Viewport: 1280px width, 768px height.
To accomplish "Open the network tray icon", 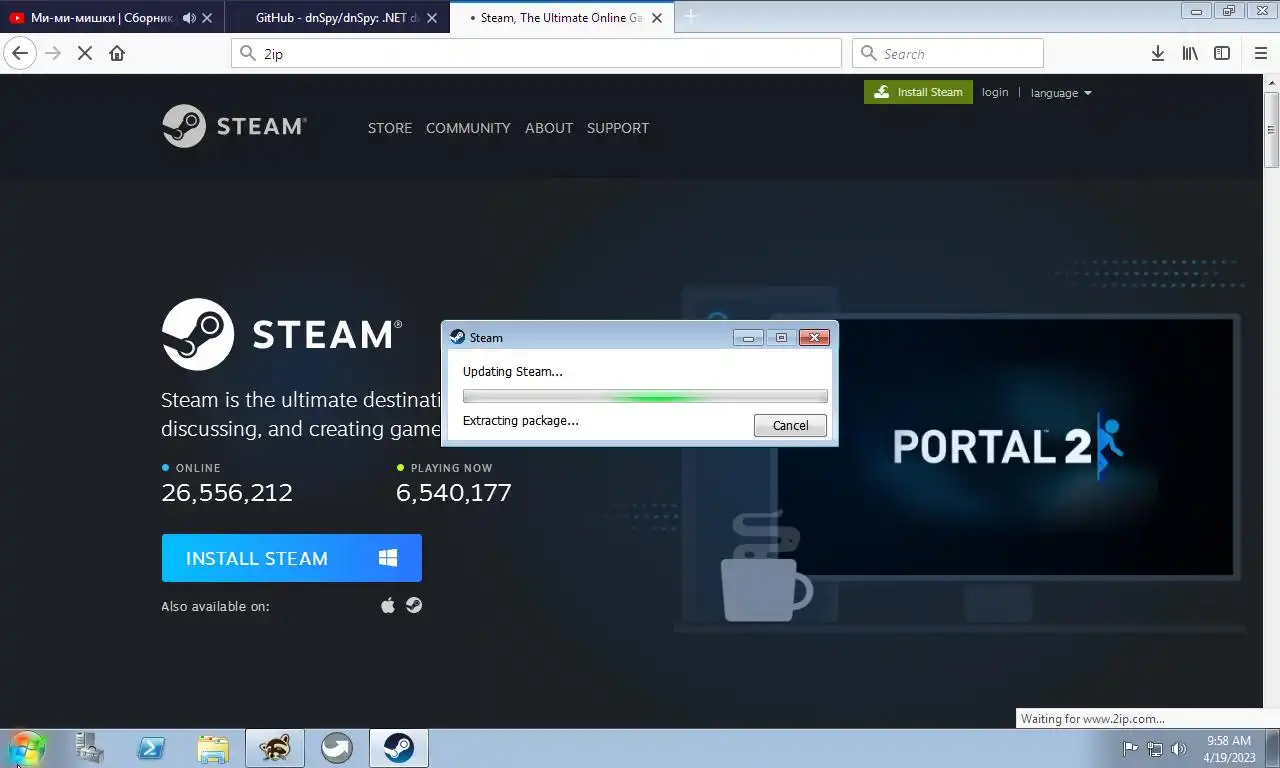I will click(x=1154, y=748).
